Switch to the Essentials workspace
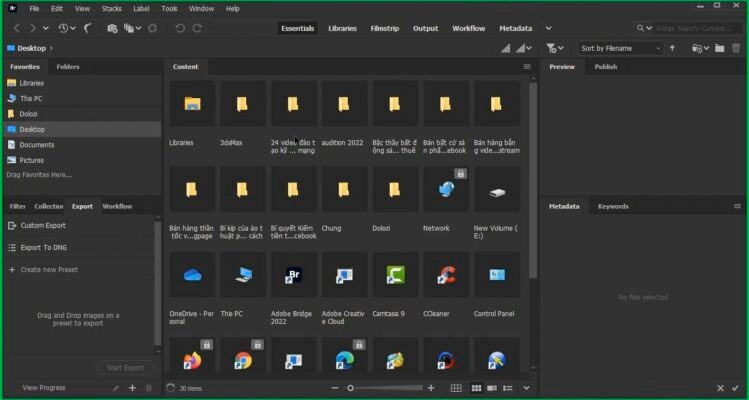 pos(298,28)
